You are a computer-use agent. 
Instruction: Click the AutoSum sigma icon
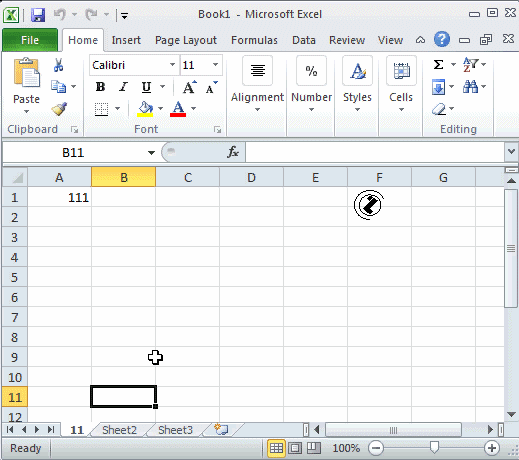click(x=438, y=64)
